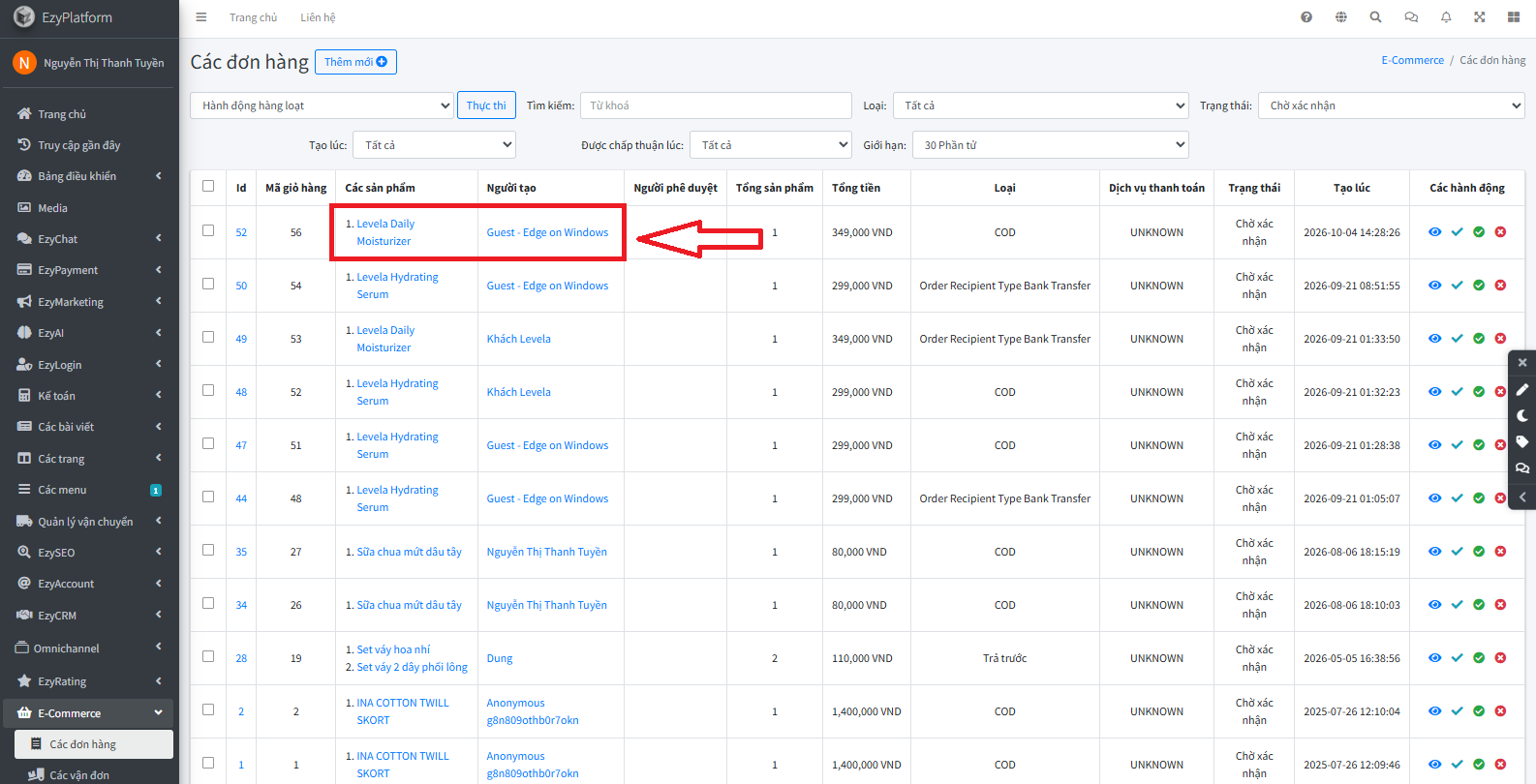
Task: Toggle the sidebar hamburger menu icon
Action: point(201,17)
